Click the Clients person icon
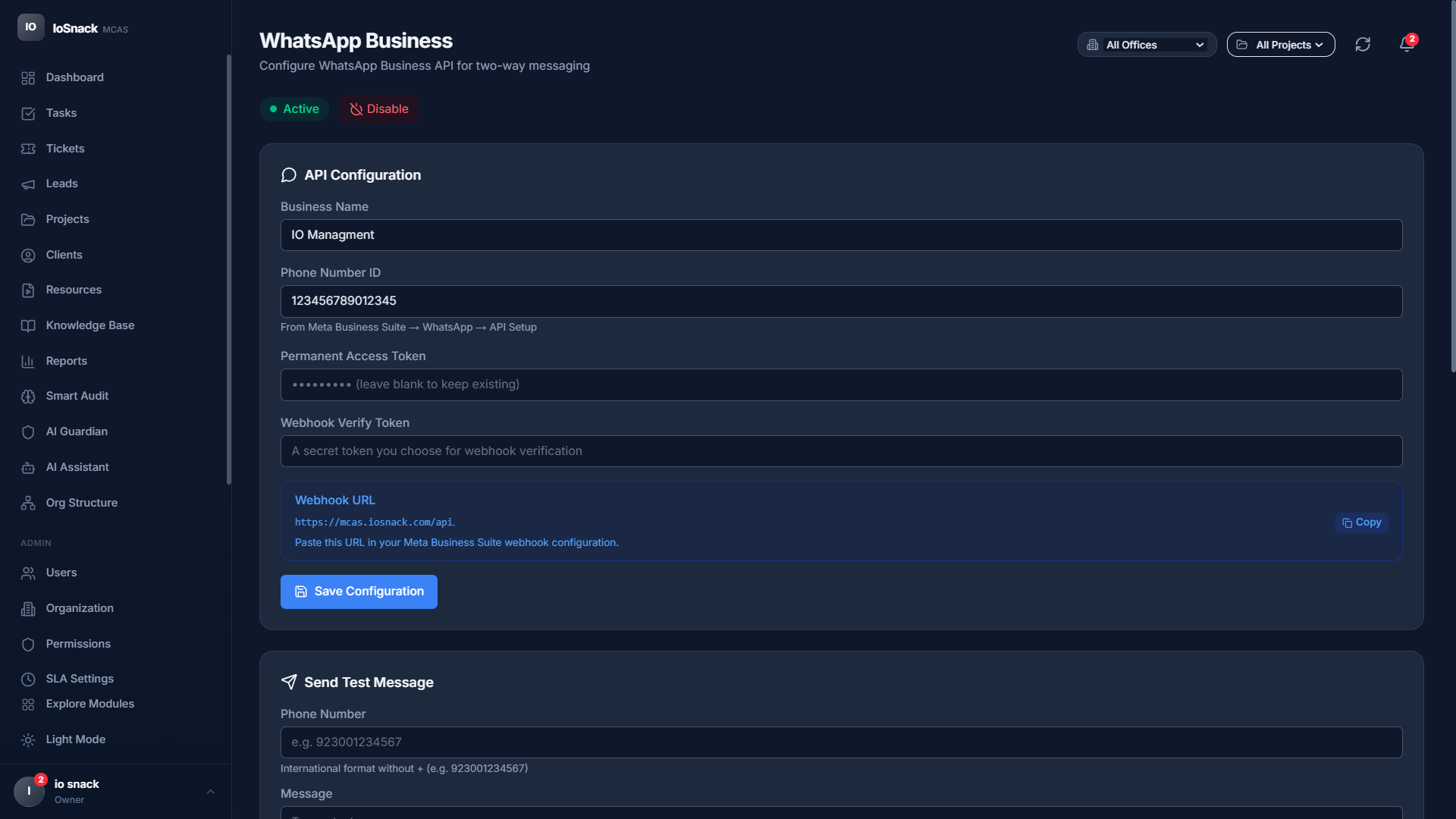1456x819 pixels. tap(28, 256)
